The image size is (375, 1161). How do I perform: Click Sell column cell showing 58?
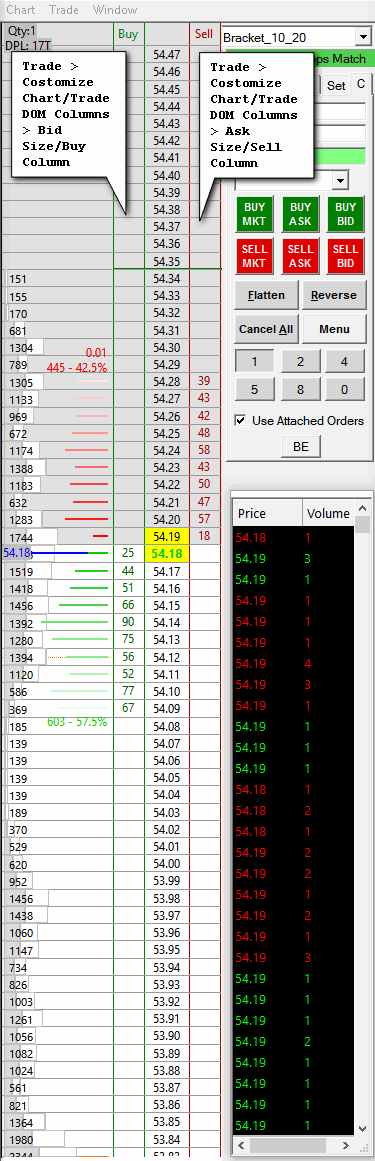[x=204, y=450]
